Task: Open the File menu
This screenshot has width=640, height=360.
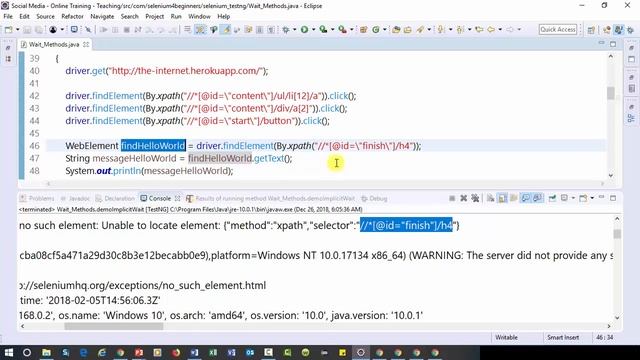Action: pyautogui.click(x=8, y=16)
